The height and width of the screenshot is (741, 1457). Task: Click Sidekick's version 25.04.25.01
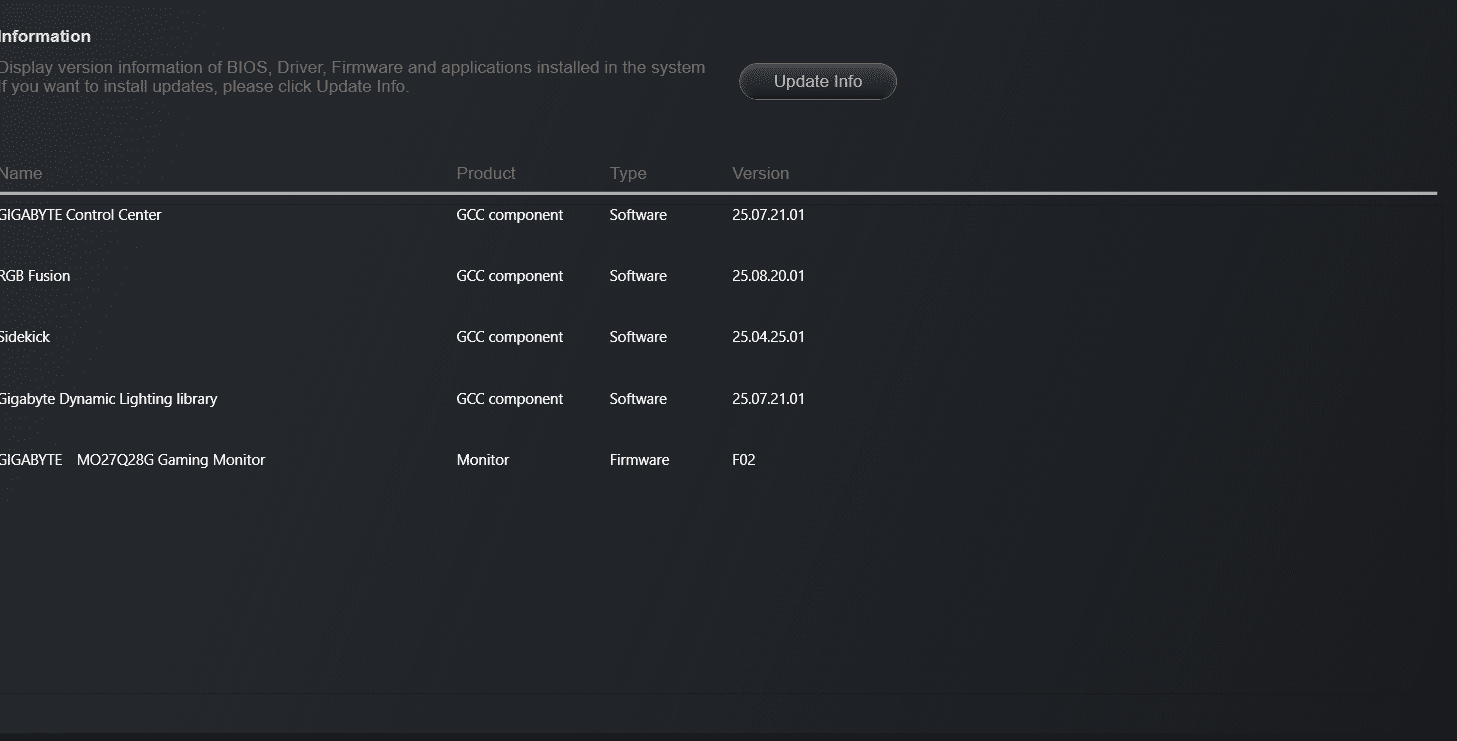click(768, 337)
